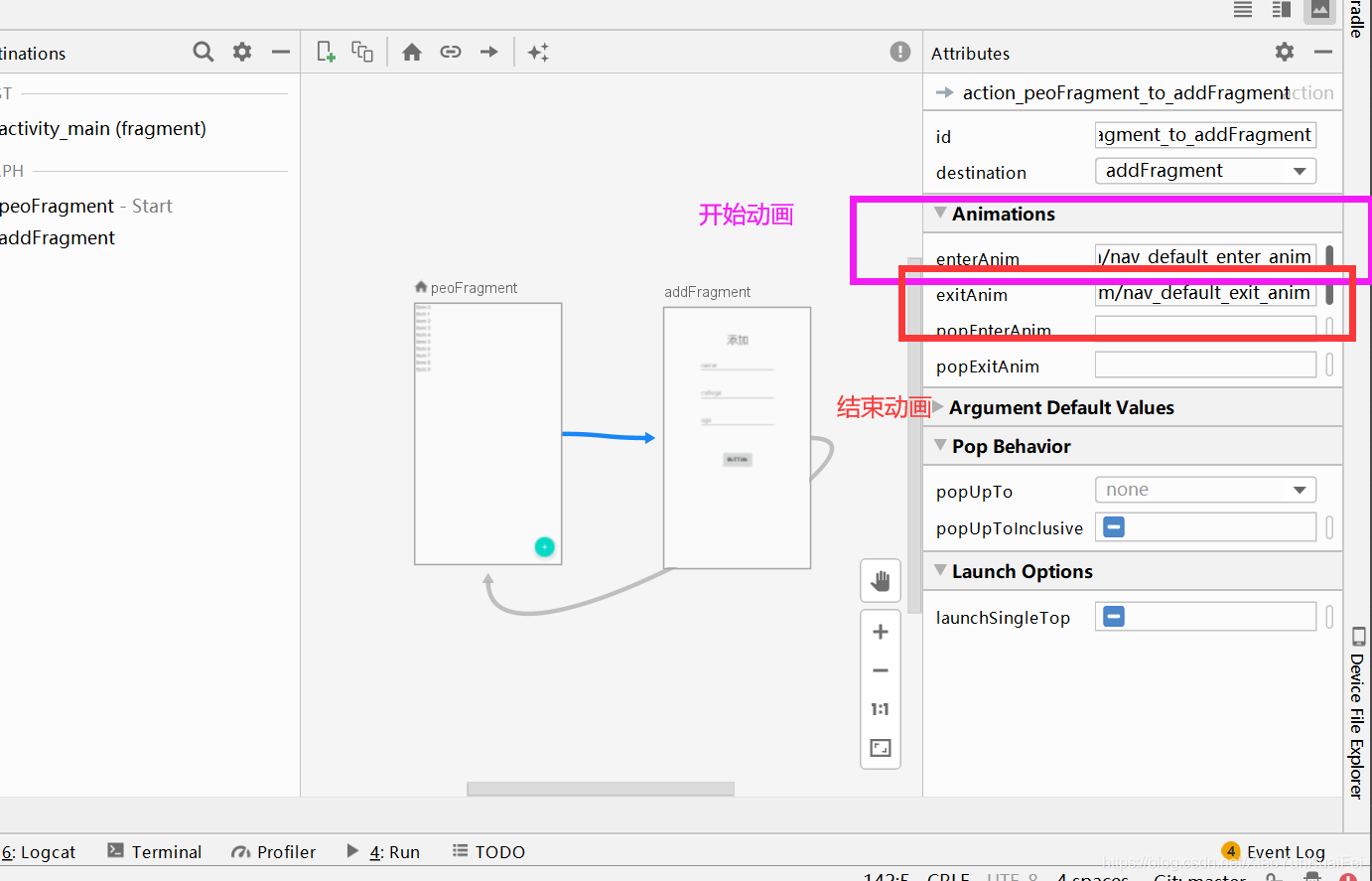Set home destination using the house icon
Viewport: 1372px width, 881px height.
pyautogui.click(x=412, y=52)
